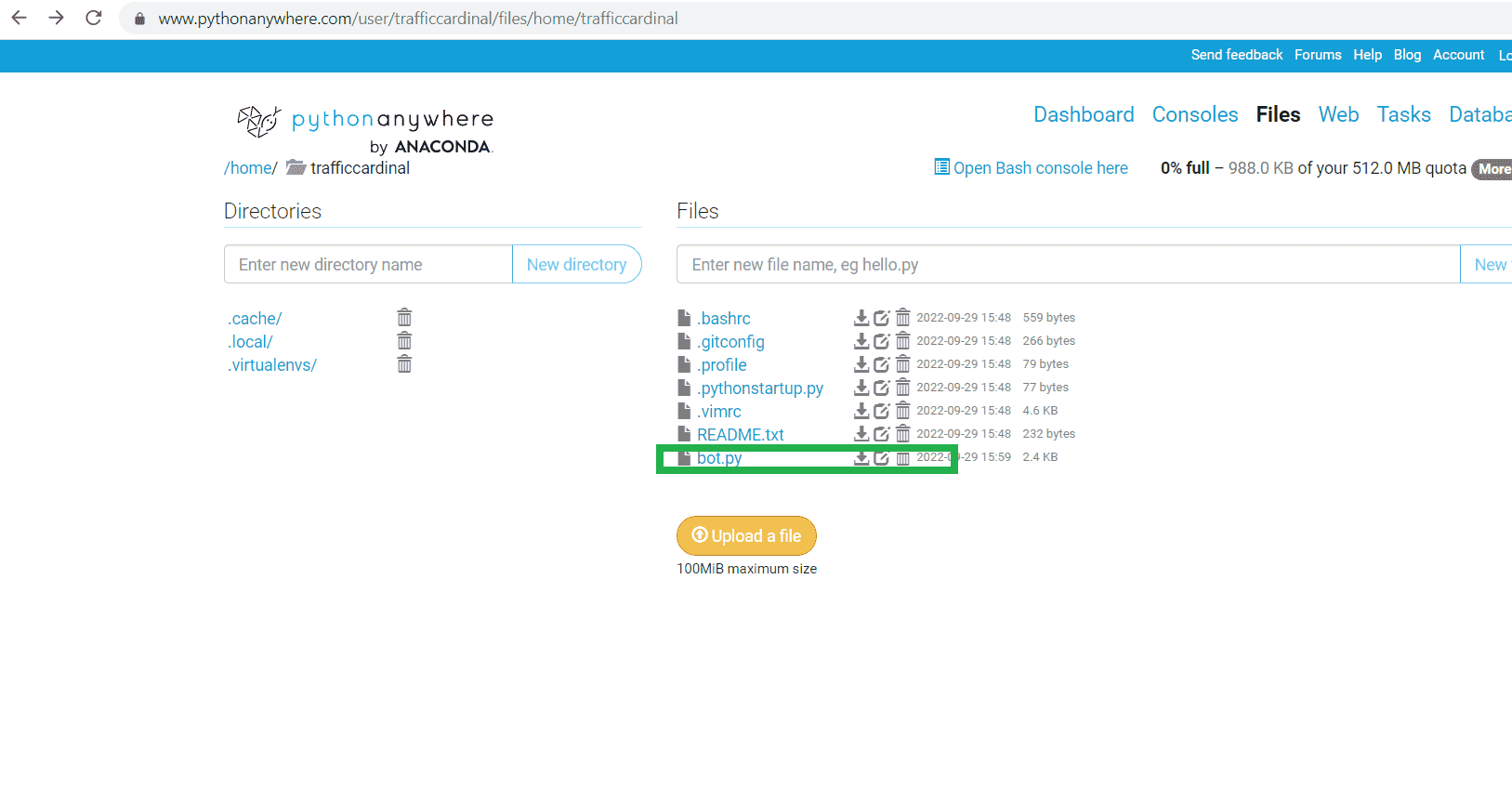1512x803 pixels.
Task: Focus the new directory name field
Action: click(368, 264)
